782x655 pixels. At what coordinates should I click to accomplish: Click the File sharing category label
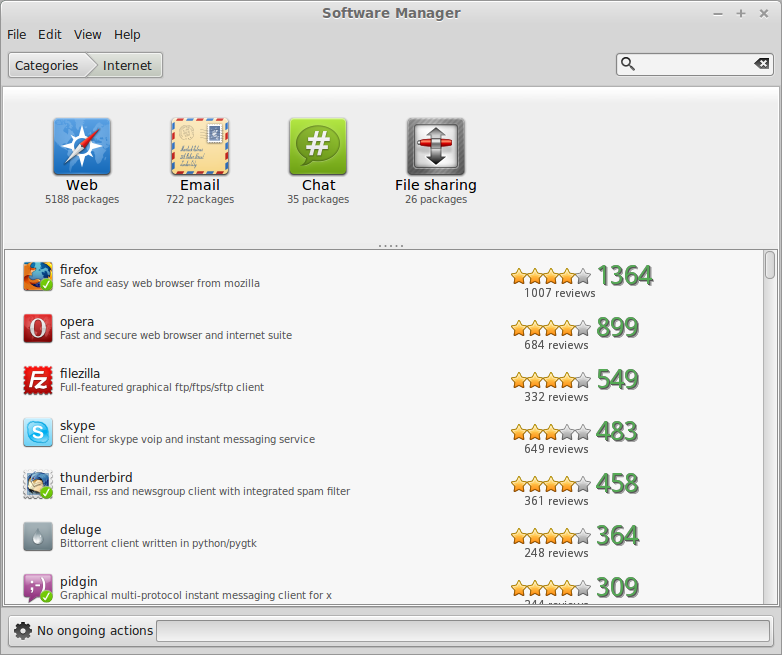click(x=436, y=185)
